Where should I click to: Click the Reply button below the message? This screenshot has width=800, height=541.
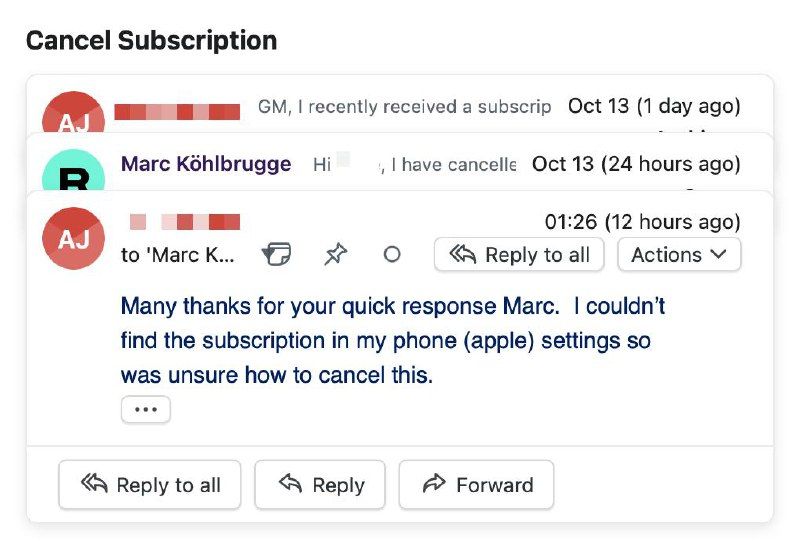(320, 485)
